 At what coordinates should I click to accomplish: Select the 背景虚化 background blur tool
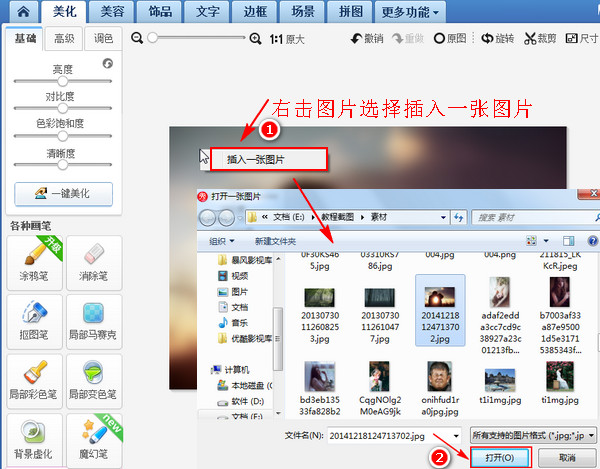coord(34,440)
